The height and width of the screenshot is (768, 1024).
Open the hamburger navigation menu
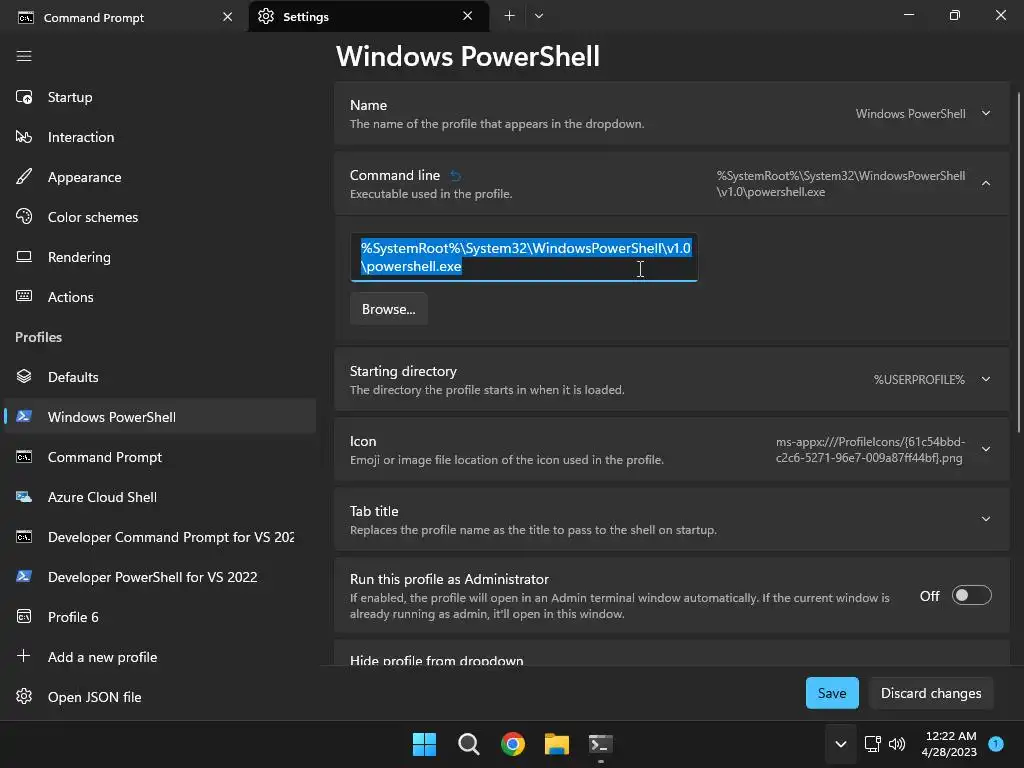pyautogui.click(x=24, y=56)
